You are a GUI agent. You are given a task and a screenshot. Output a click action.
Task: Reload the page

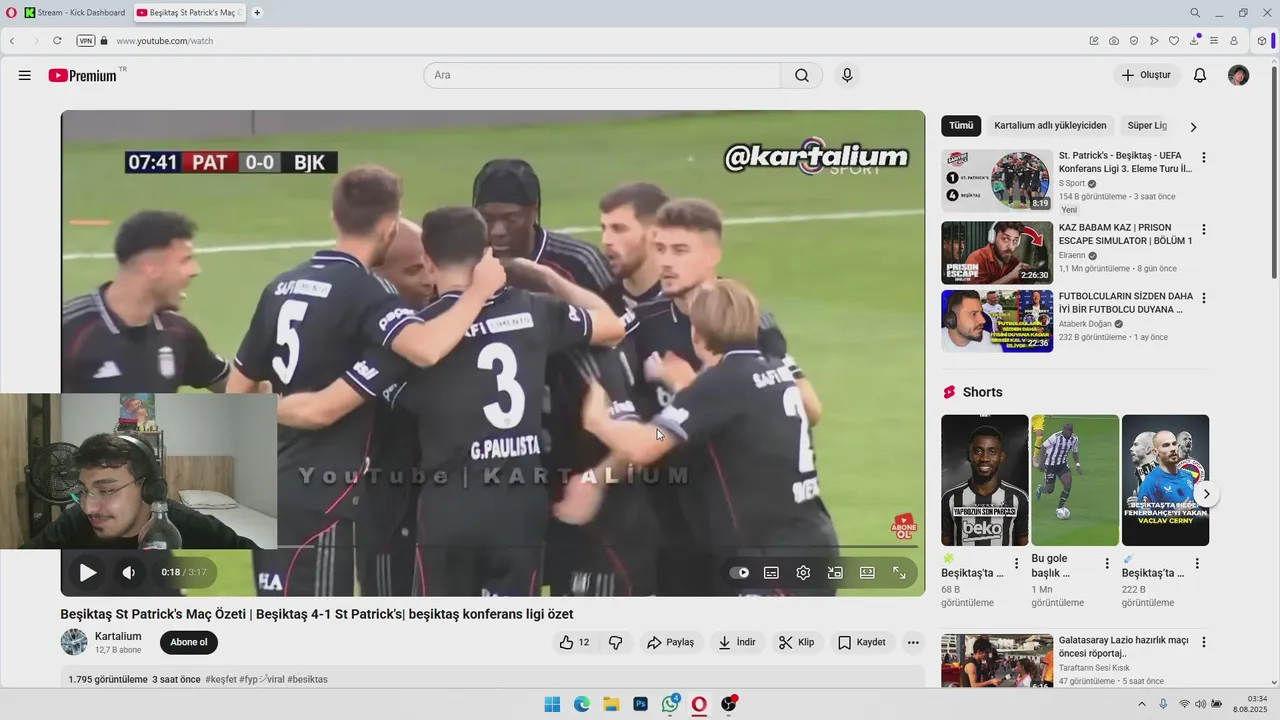coord(57,41)
